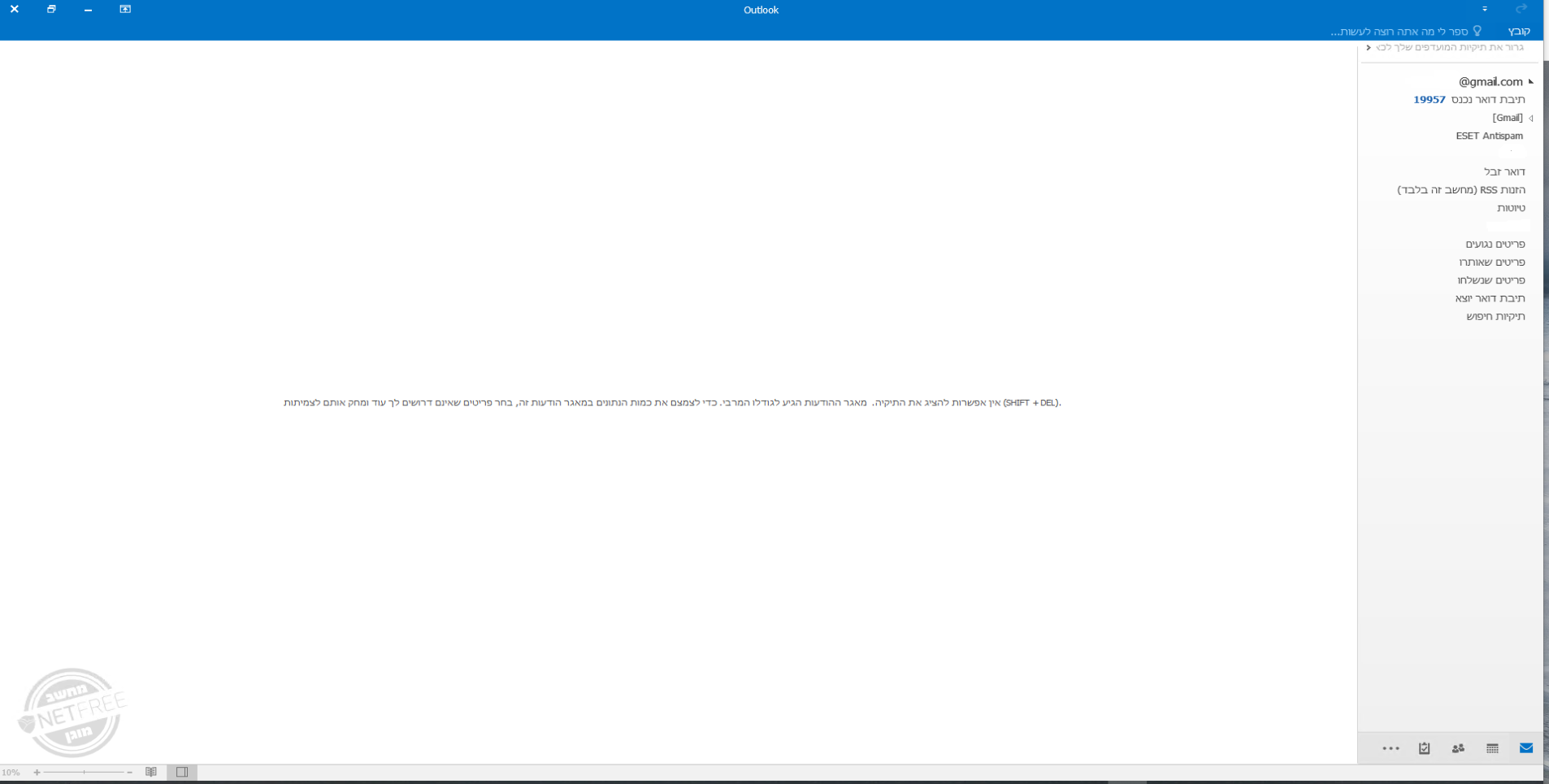Open the דואר זבל junk folder
This screenshot has width=1549, height=784.
[x=1504, y=172]
